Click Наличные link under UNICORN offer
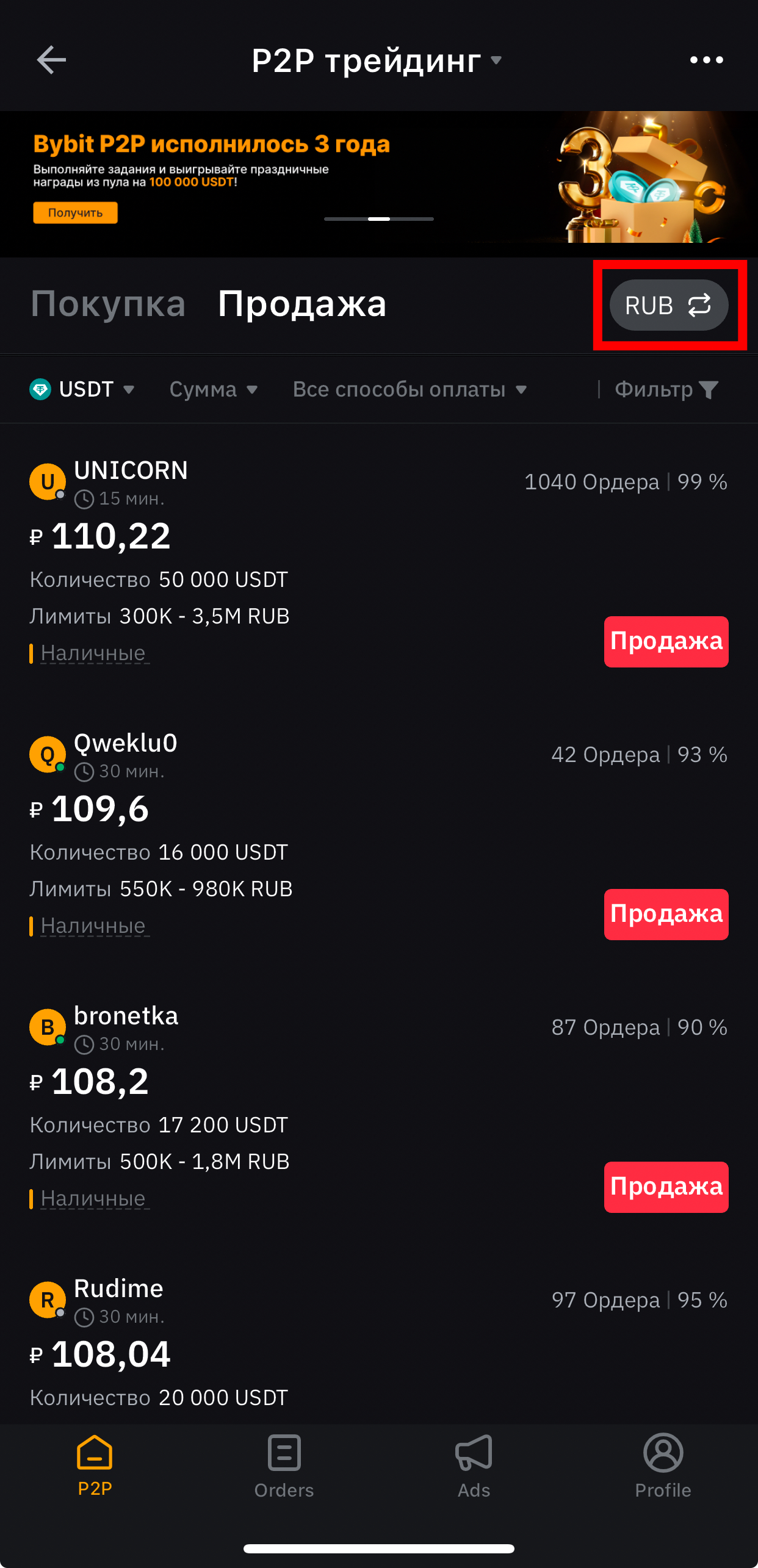 pyautogui.click(x=93, y=653)
